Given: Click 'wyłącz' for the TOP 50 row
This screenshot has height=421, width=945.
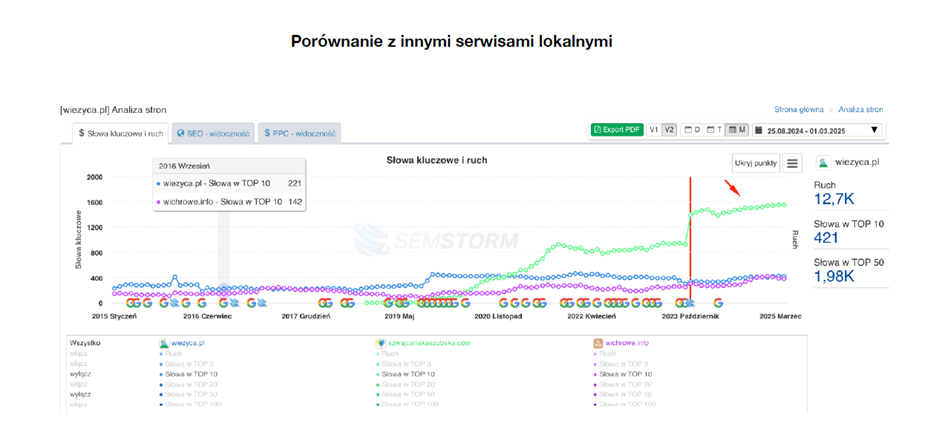Looking at the screenshot, I should pos(80,394).
